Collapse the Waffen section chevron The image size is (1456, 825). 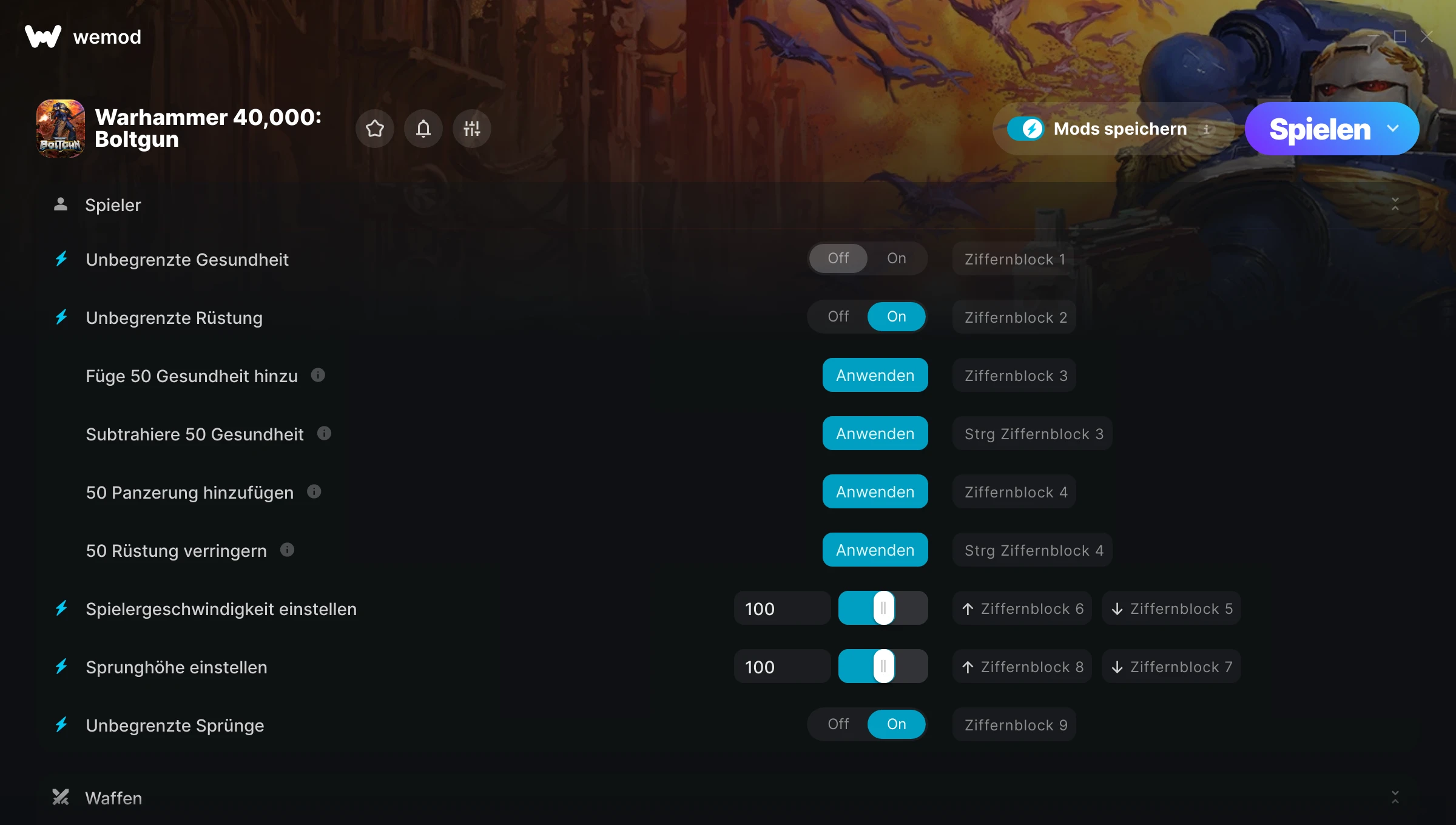[x=1395, y=797]
